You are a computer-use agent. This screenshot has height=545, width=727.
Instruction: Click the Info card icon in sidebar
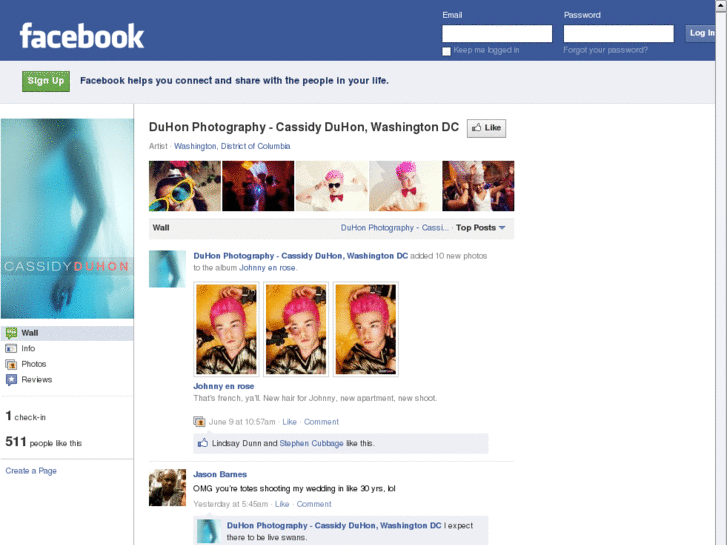click(11, 348)
